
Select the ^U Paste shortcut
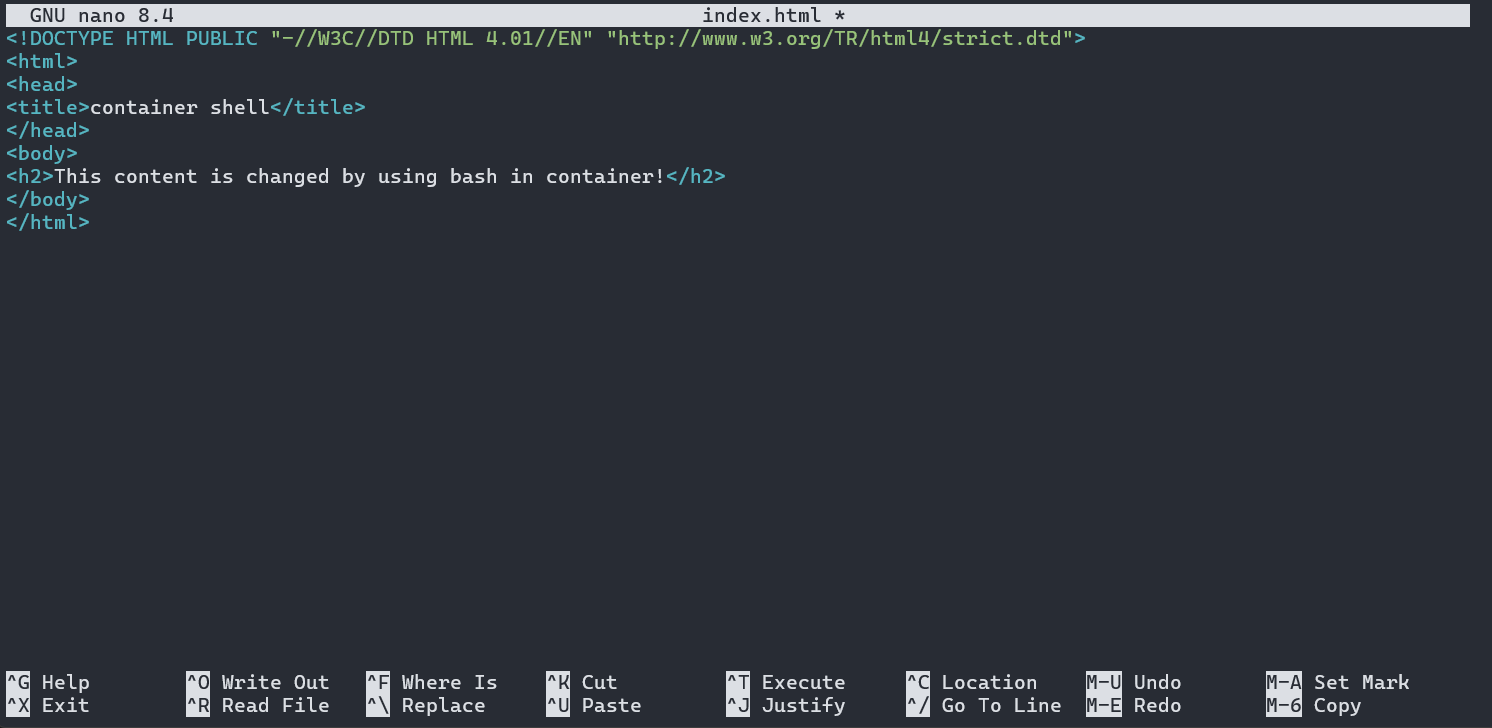[594, 705]
